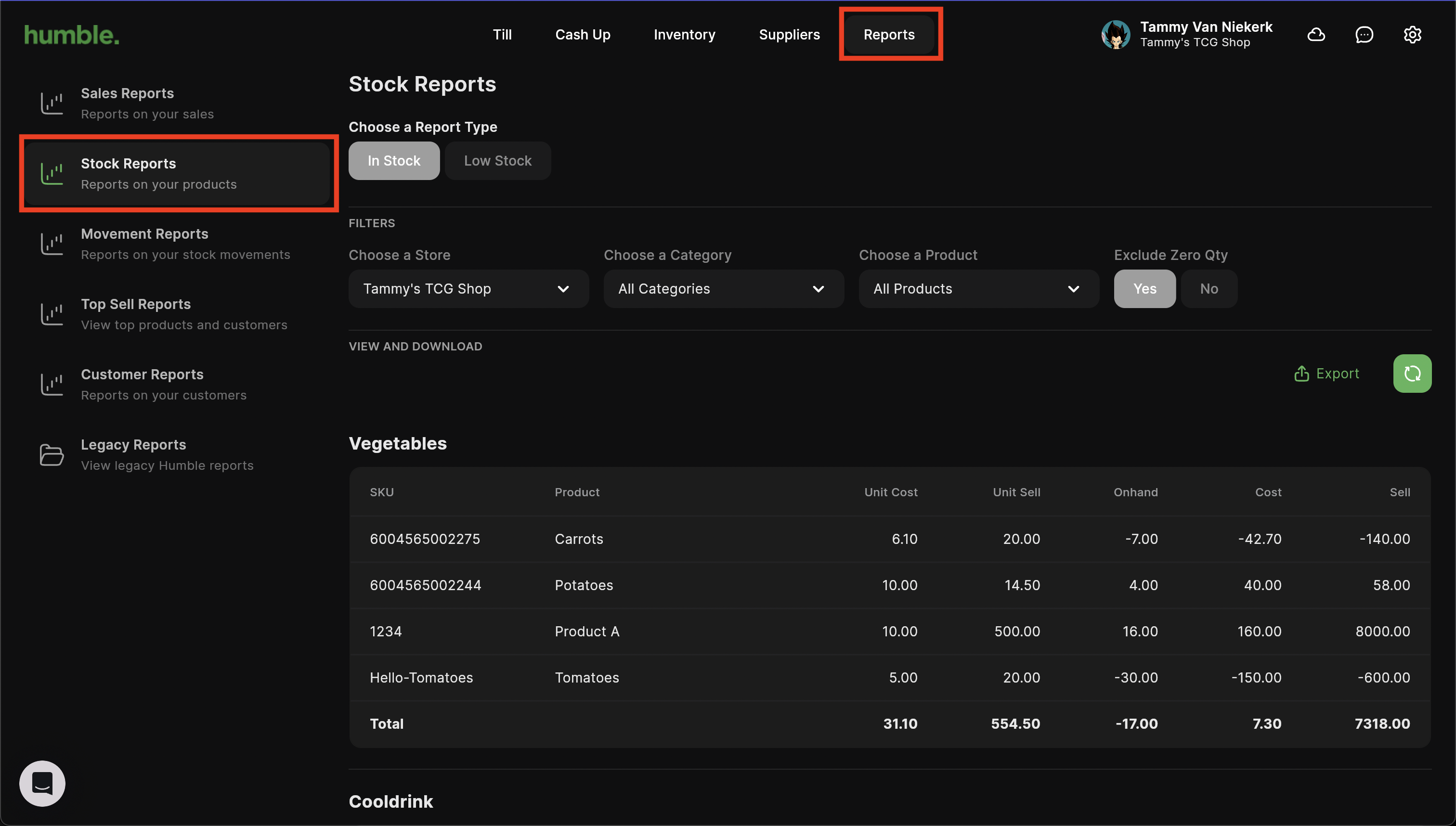1456x826 pixels.
Task: Click the Legacy Reports folder icon
Action: [x=52, y=454]
